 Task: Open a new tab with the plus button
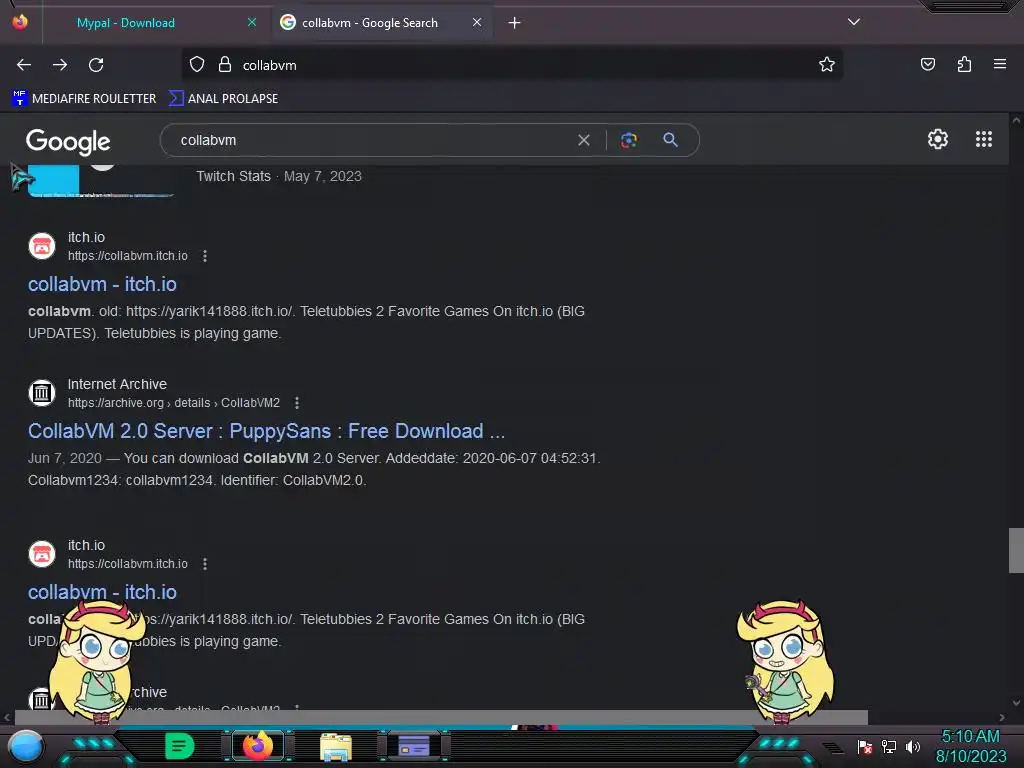tap(515, 23)
